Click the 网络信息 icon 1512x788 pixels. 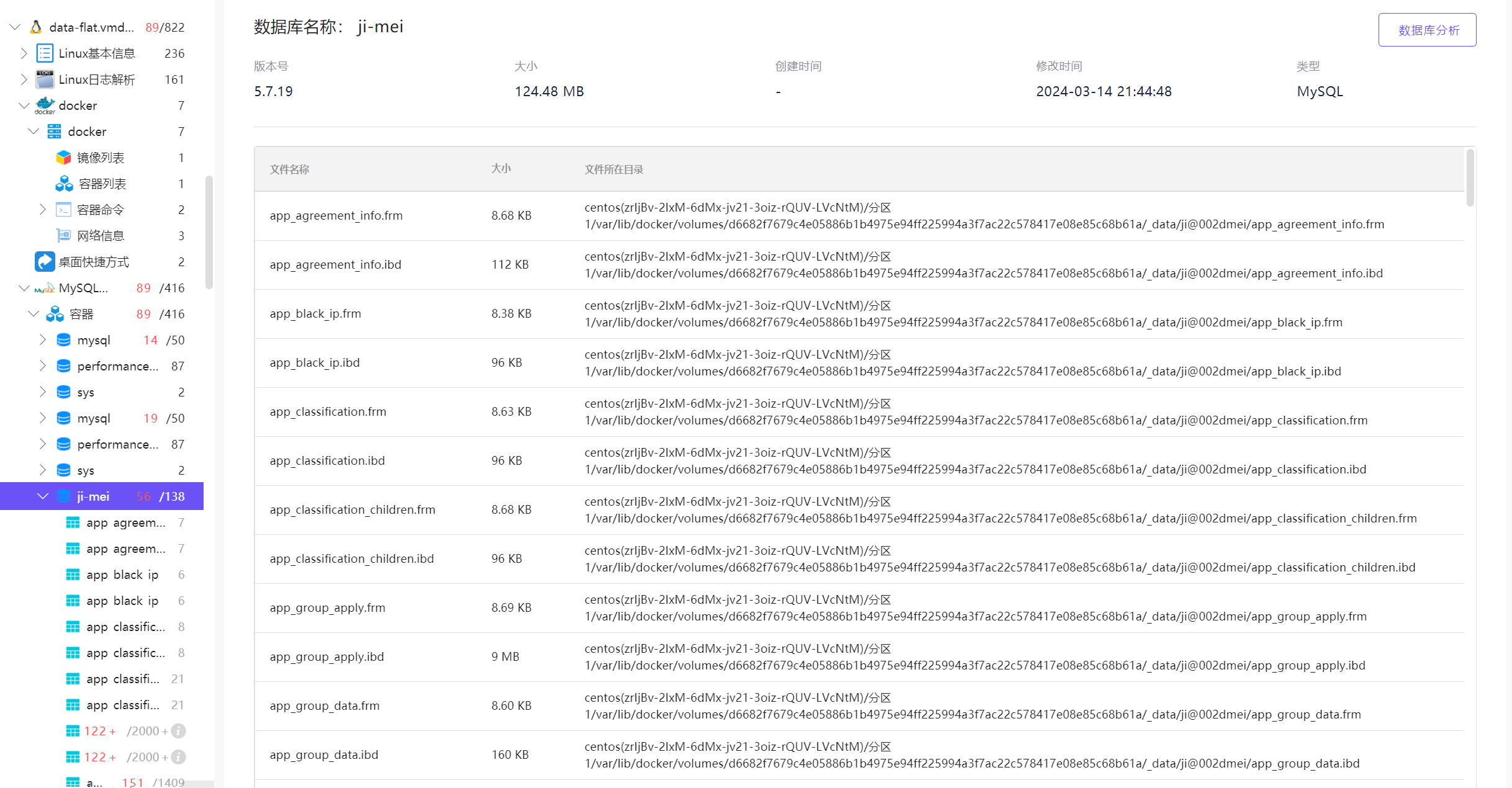(x=63, y=236)
